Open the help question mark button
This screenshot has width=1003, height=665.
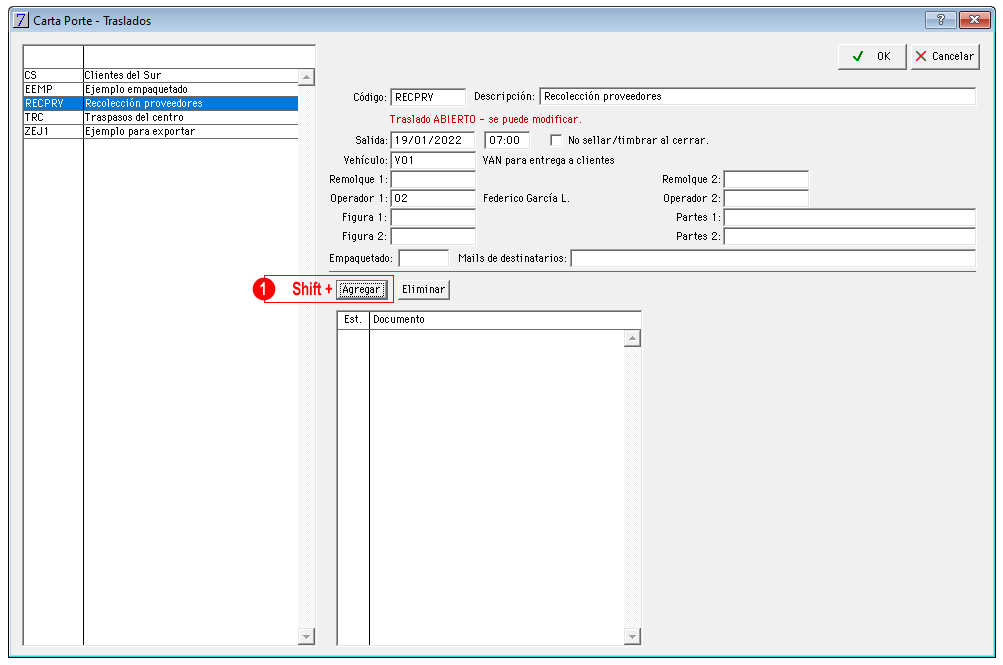click(940, 20)
